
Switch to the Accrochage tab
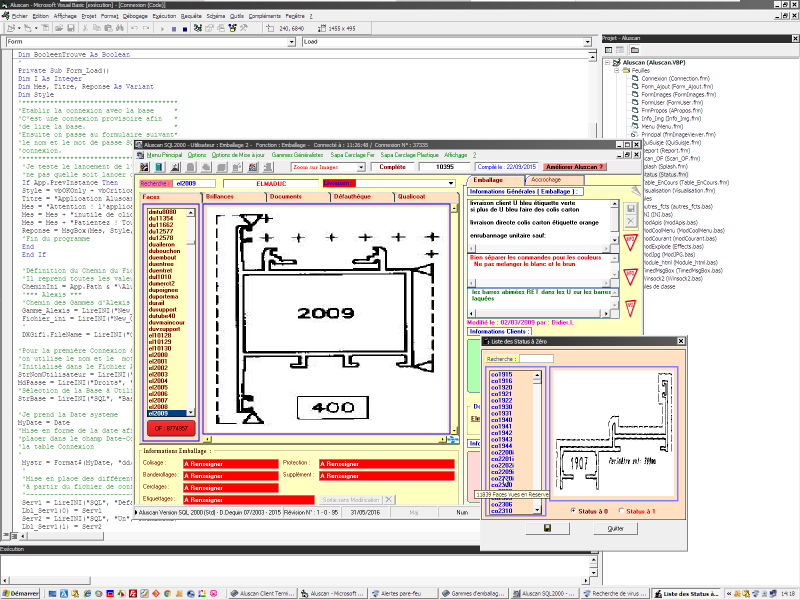554,180
